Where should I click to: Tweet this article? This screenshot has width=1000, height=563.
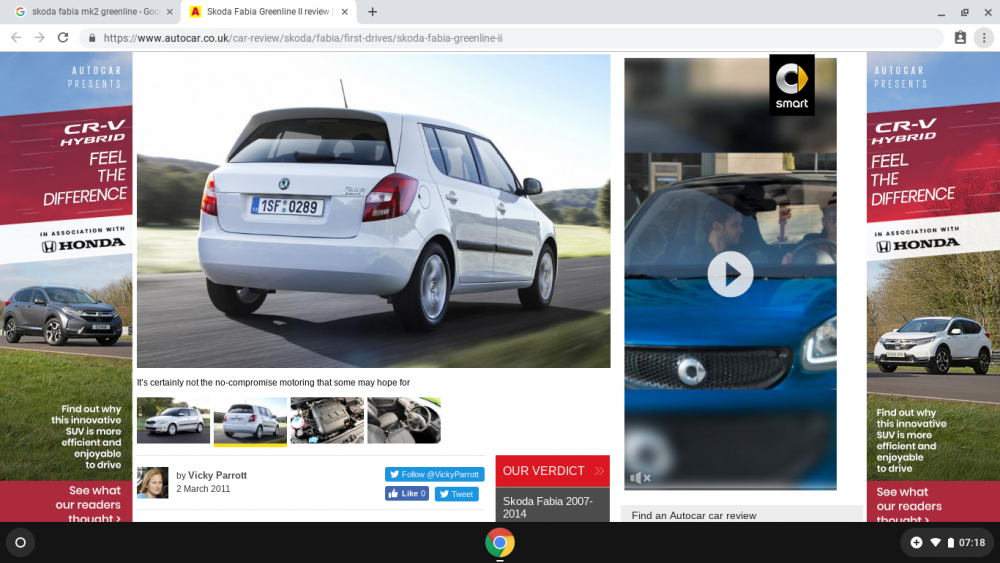[x=457, y=494]
